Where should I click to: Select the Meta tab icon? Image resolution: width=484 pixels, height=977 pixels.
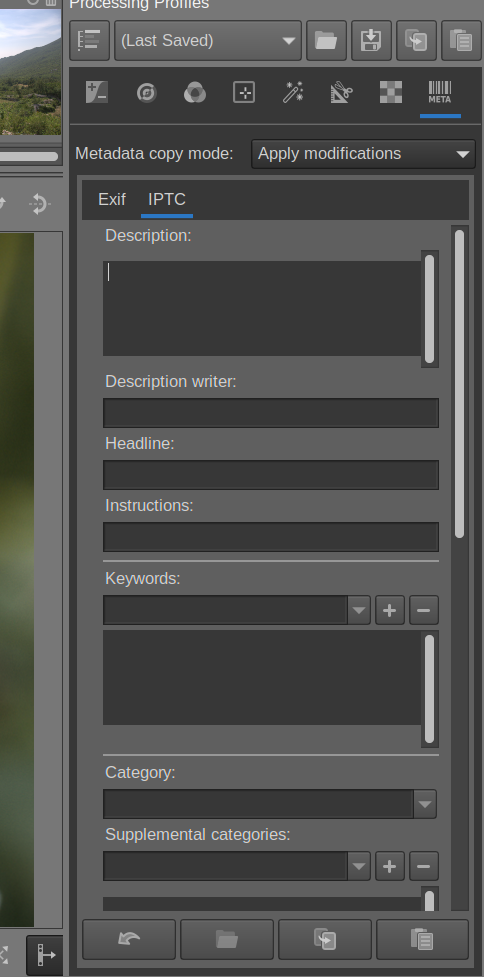(x=440, y=92)
